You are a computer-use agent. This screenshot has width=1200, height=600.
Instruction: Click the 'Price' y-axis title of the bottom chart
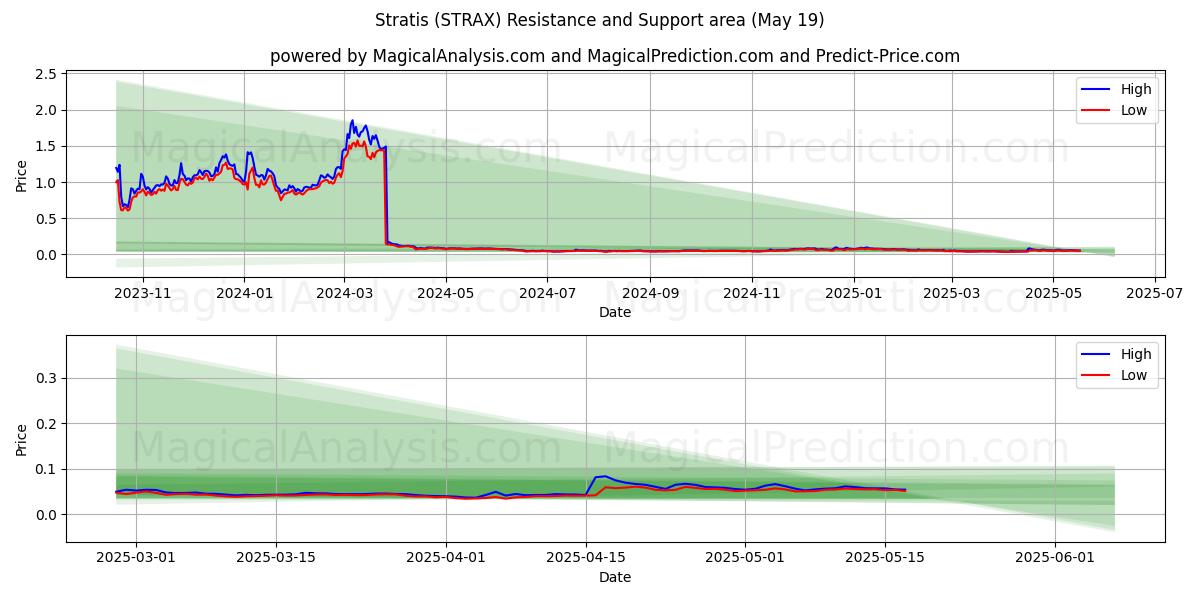21,440
